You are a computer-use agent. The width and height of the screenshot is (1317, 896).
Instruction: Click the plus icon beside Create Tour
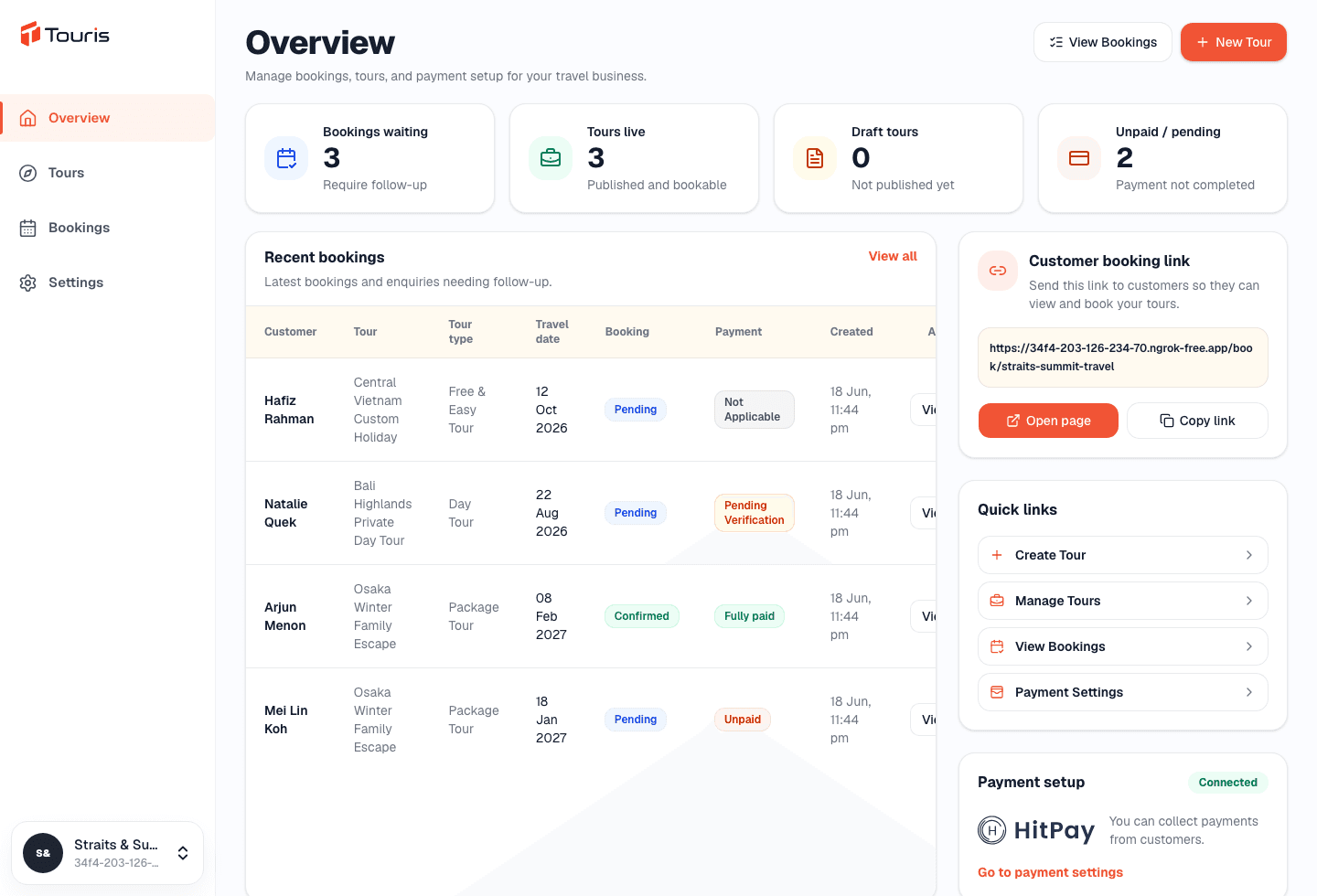click(997, 555)
